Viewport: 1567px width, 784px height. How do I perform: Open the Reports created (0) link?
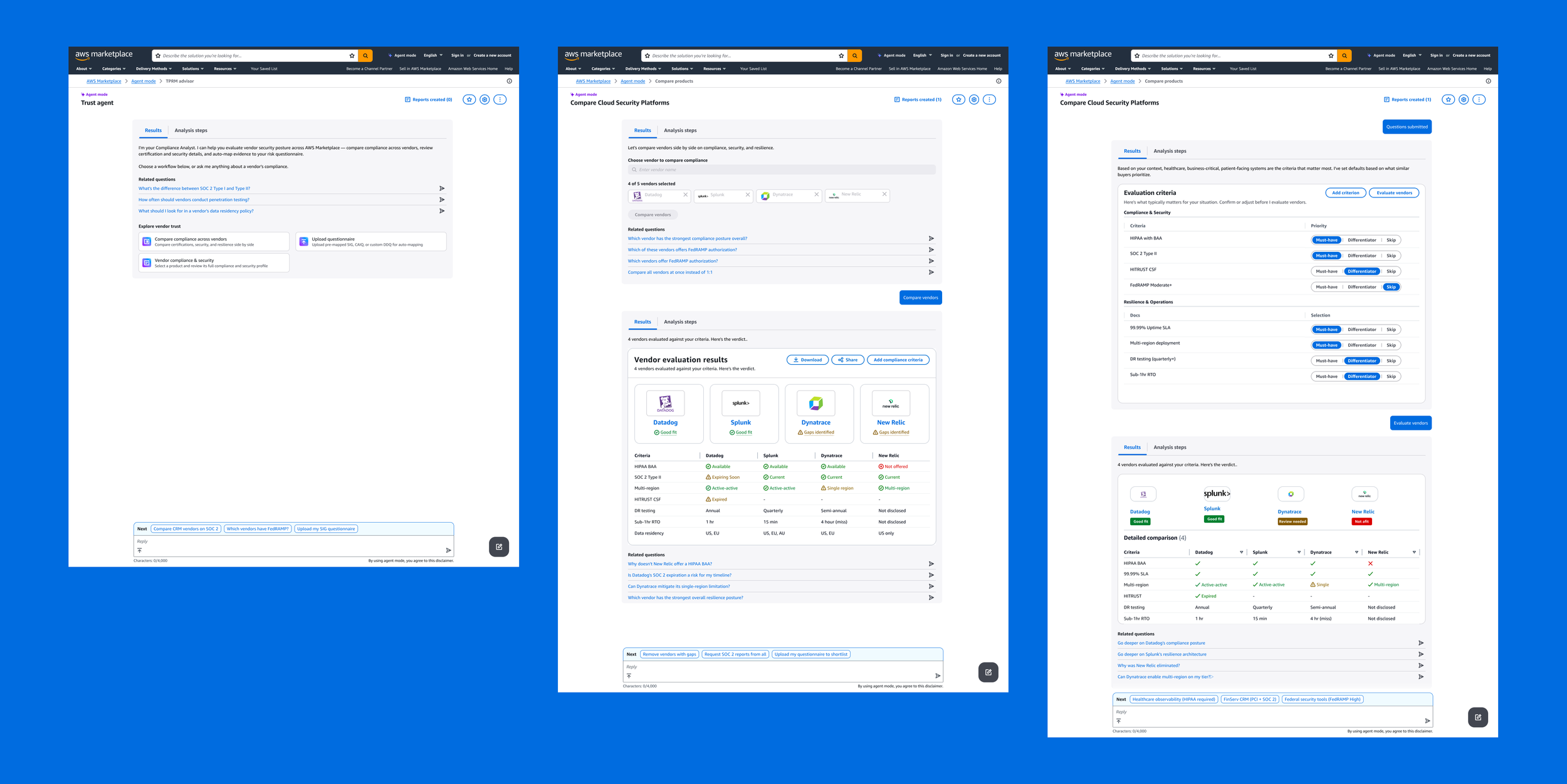coord(429,100)
